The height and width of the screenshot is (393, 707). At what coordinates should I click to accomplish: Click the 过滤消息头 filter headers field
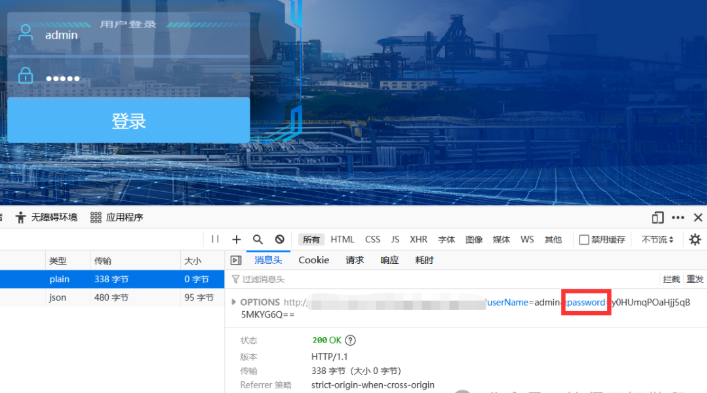[442, 279]
